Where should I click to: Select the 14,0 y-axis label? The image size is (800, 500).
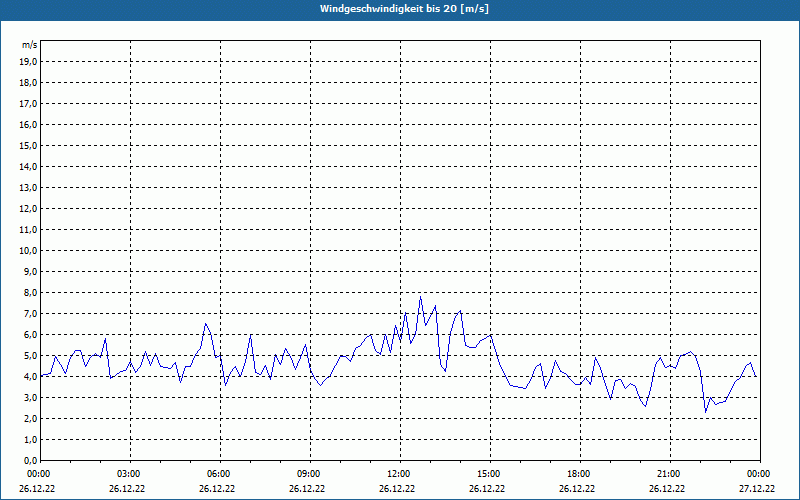tap(29, 166)
